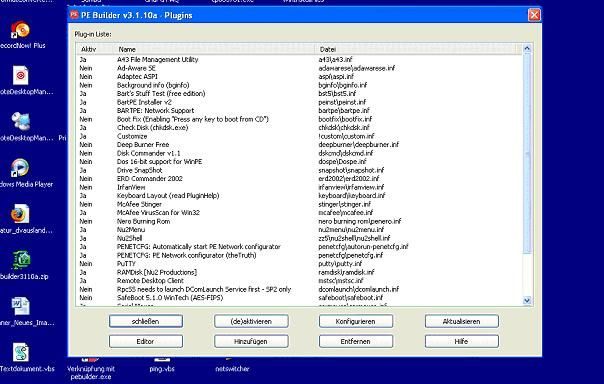
Task: Select the BARTPE: Network Support row
Action: point(299,111)
